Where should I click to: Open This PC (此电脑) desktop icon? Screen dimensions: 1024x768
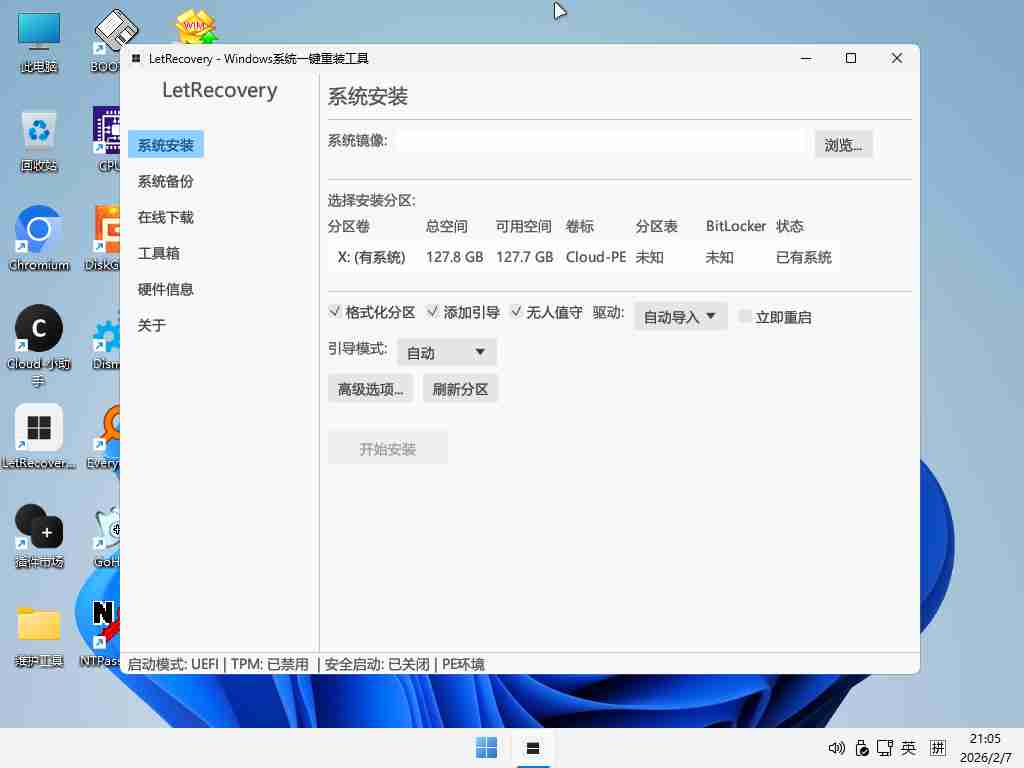[39, 33]
